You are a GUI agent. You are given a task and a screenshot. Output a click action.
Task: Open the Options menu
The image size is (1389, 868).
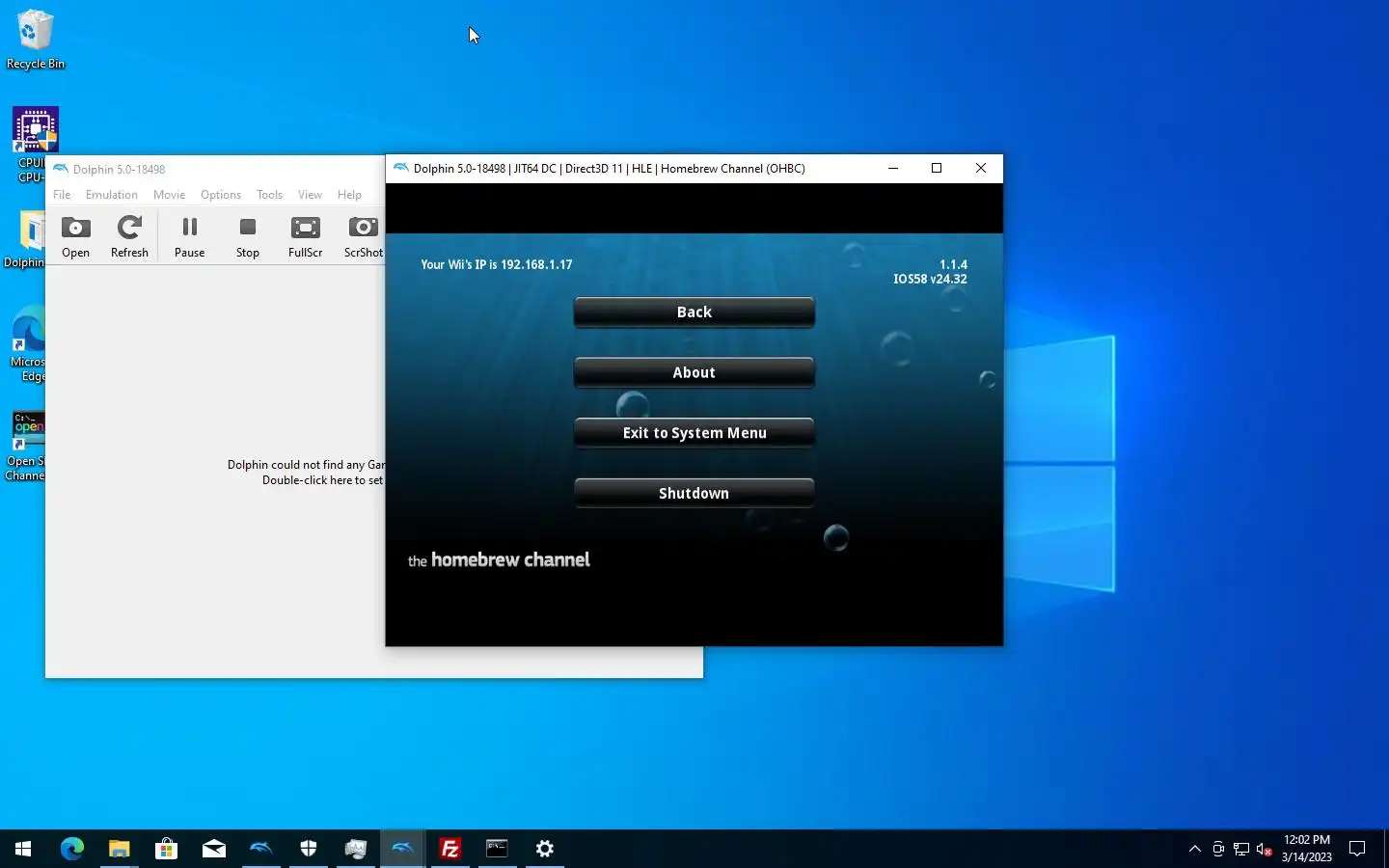(221, 195)
